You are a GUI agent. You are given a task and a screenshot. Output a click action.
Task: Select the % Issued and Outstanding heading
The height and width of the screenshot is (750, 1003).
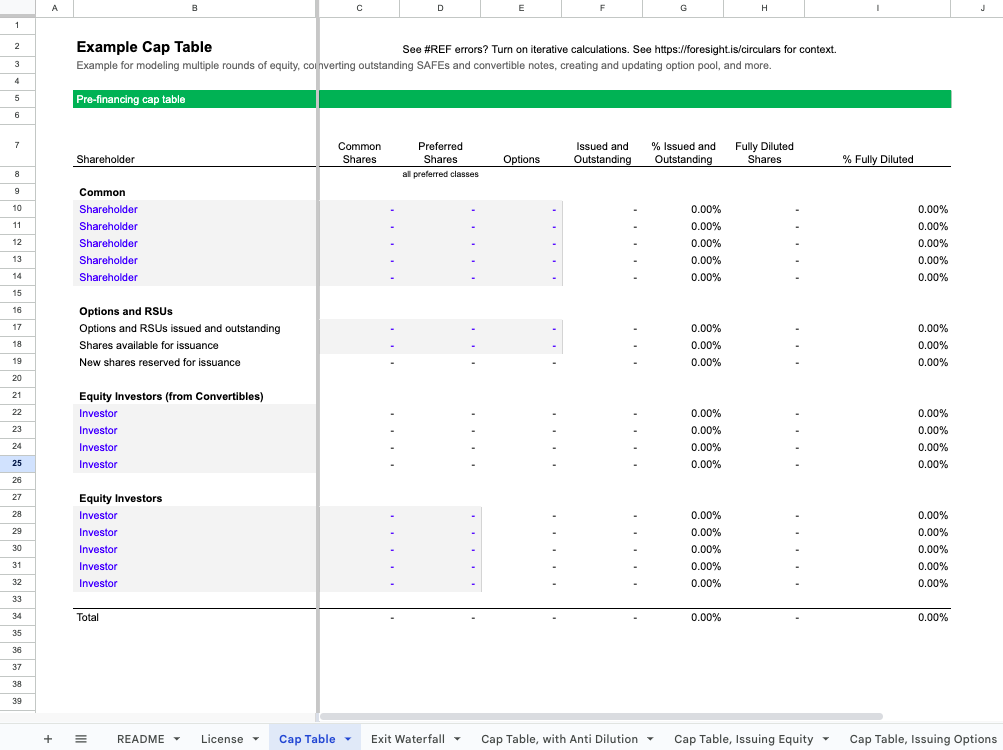(683, 153)
